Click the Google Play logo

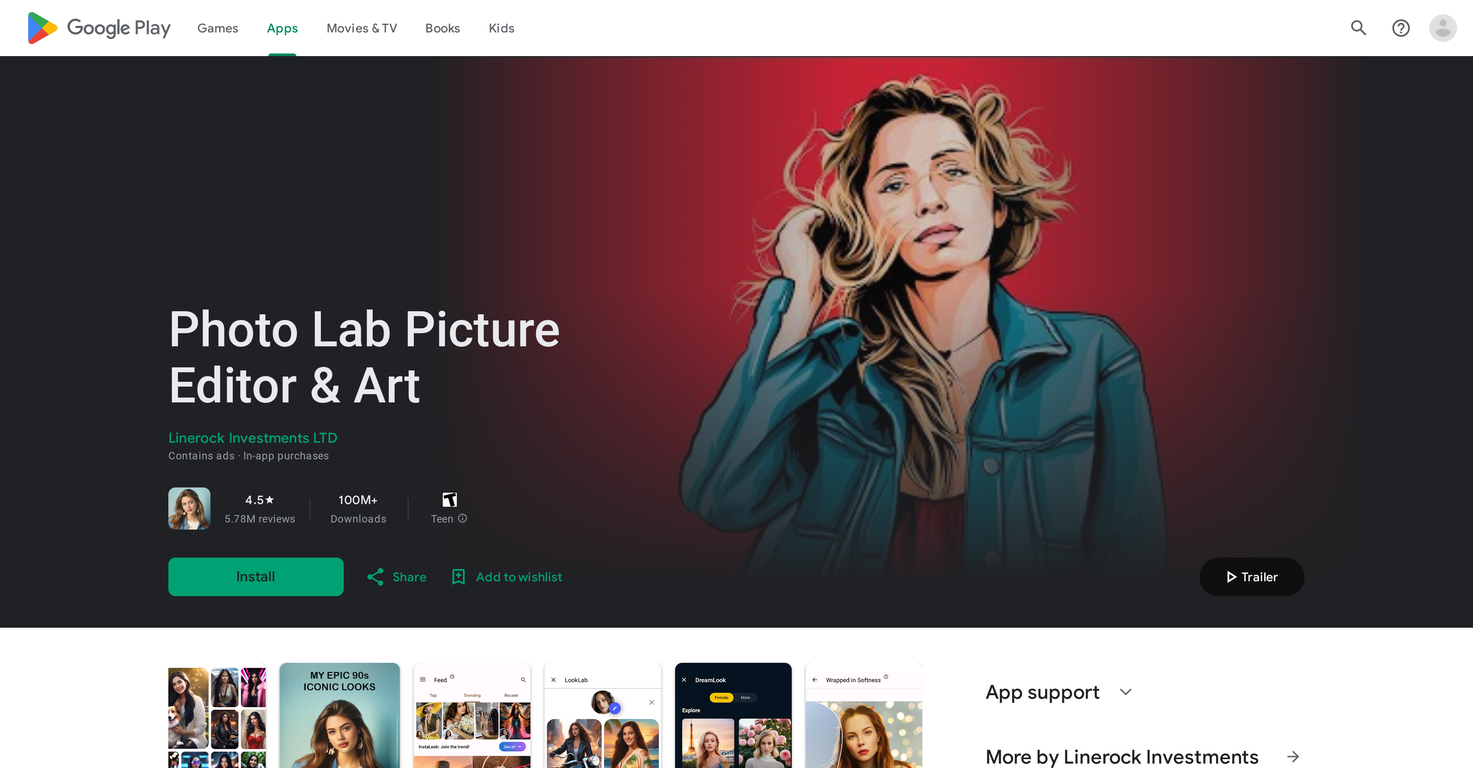[96, 27]
